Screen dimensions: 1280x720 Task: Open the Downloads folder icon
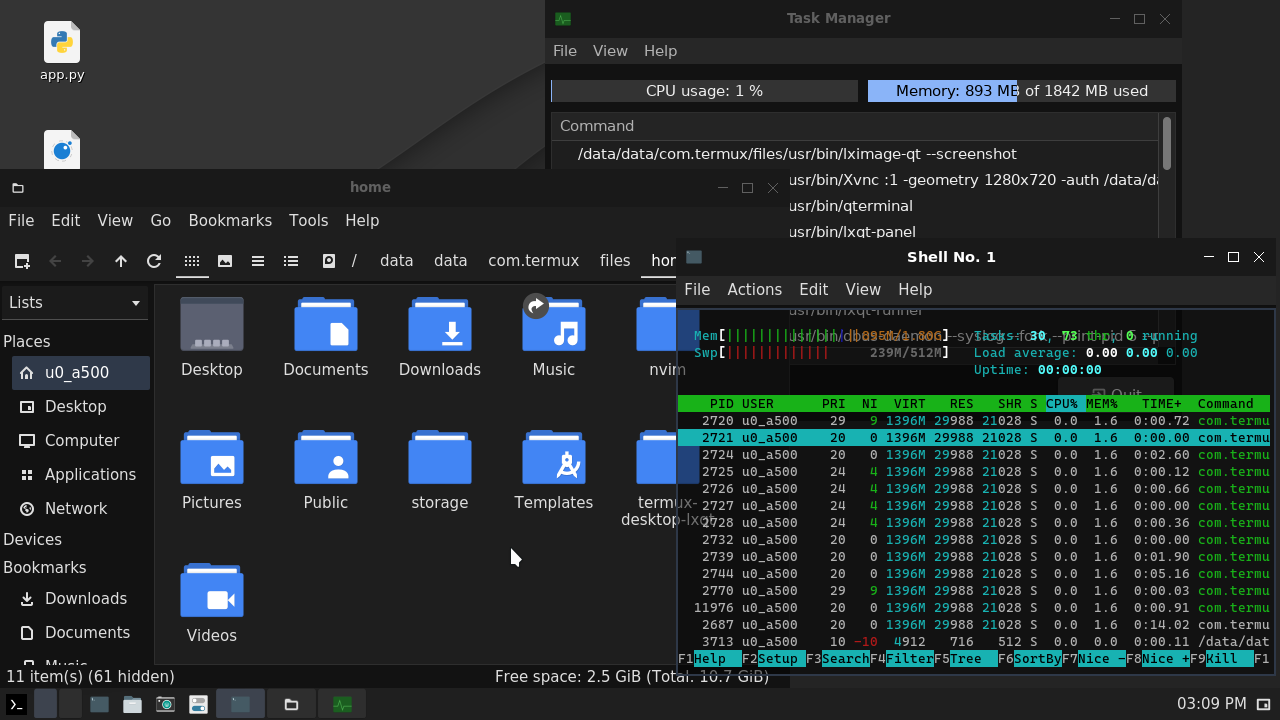pyautogui.click(x=440, y=338)
